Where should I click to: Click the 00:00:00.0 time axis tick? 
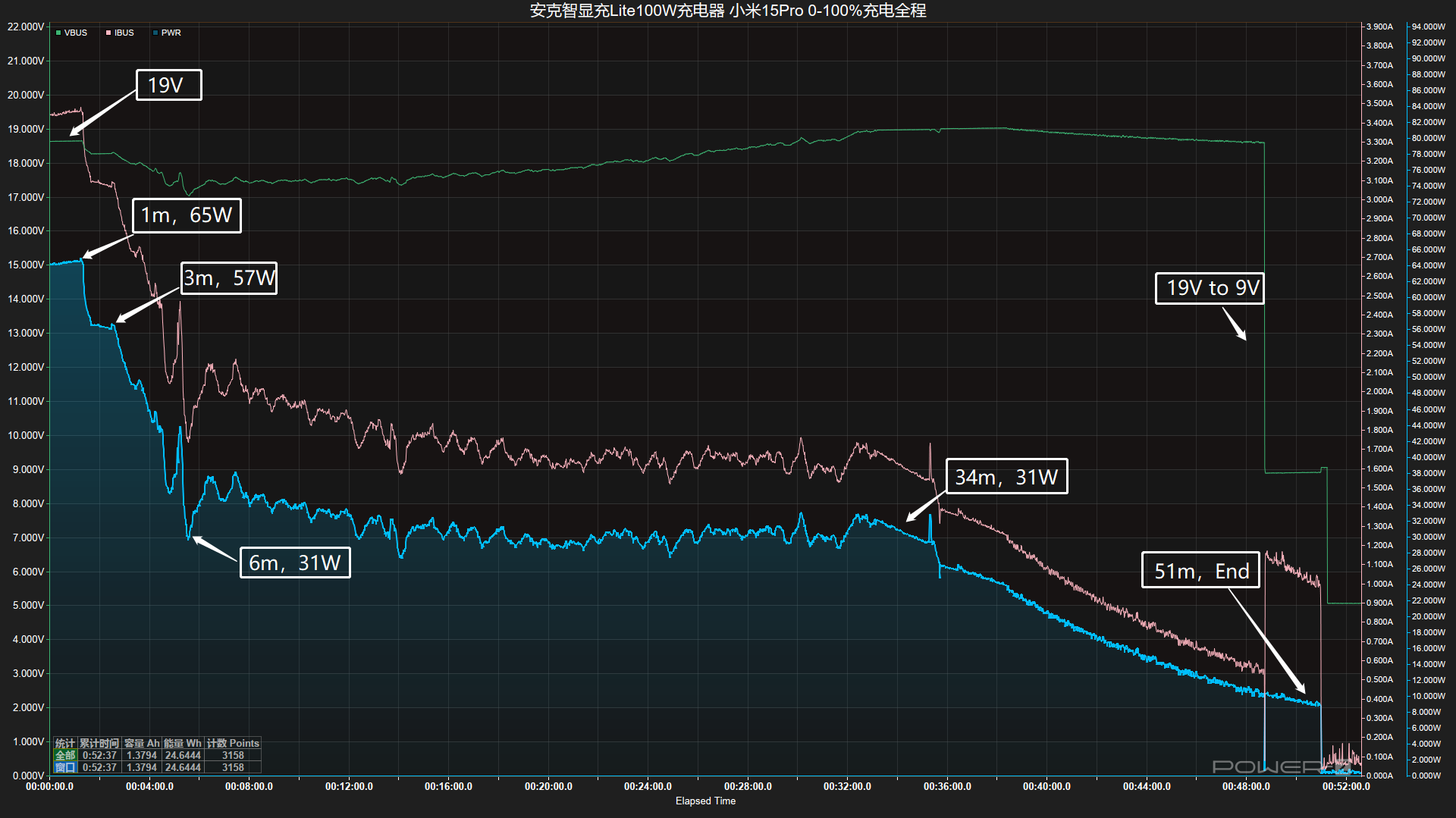point(50,786)
